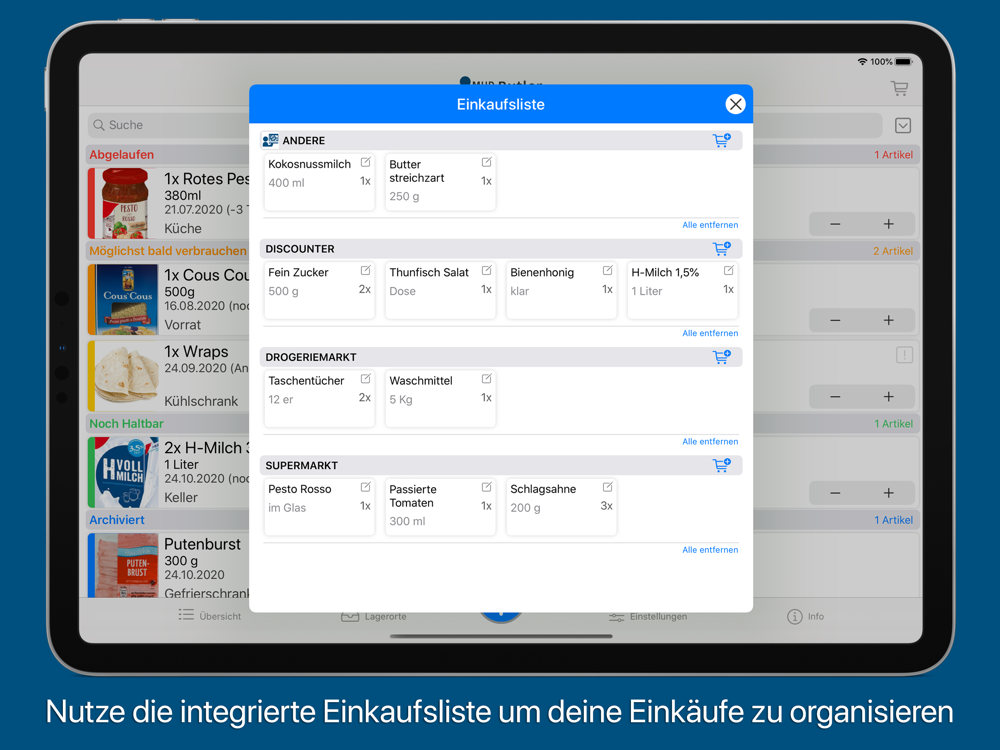This screenshot has height=750, width=1000.
Task: Increase quantity of Wraps
Action: (x=888, y=397)
